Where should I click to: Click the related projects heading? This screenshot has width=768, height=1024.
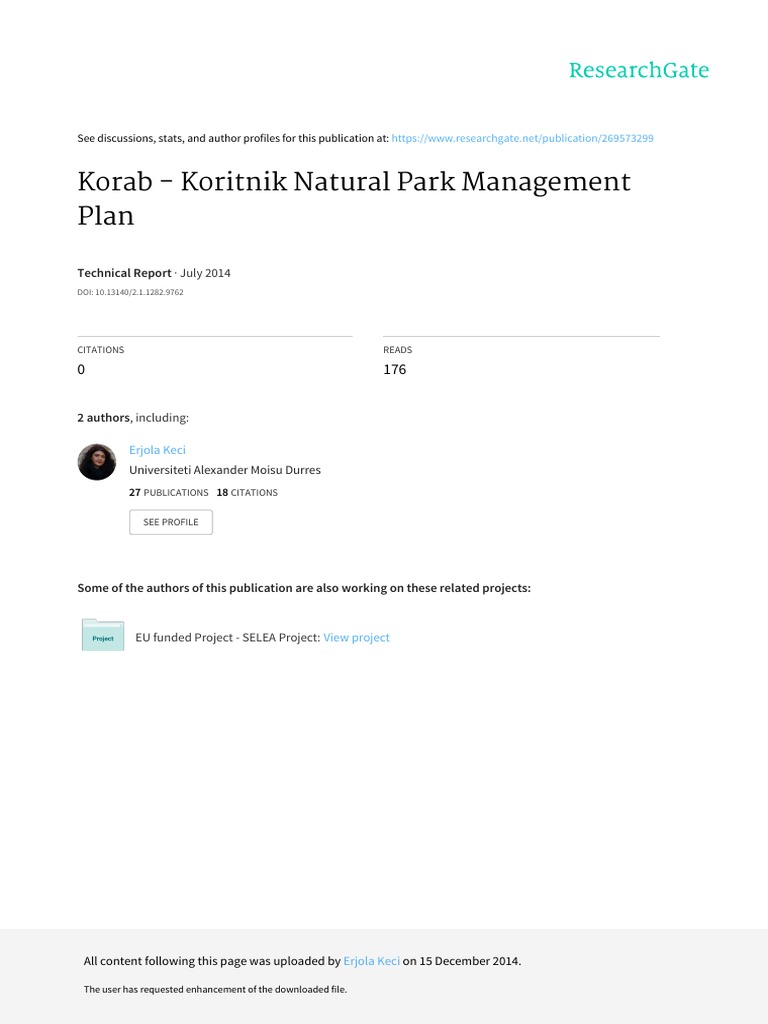pos(304,588)
